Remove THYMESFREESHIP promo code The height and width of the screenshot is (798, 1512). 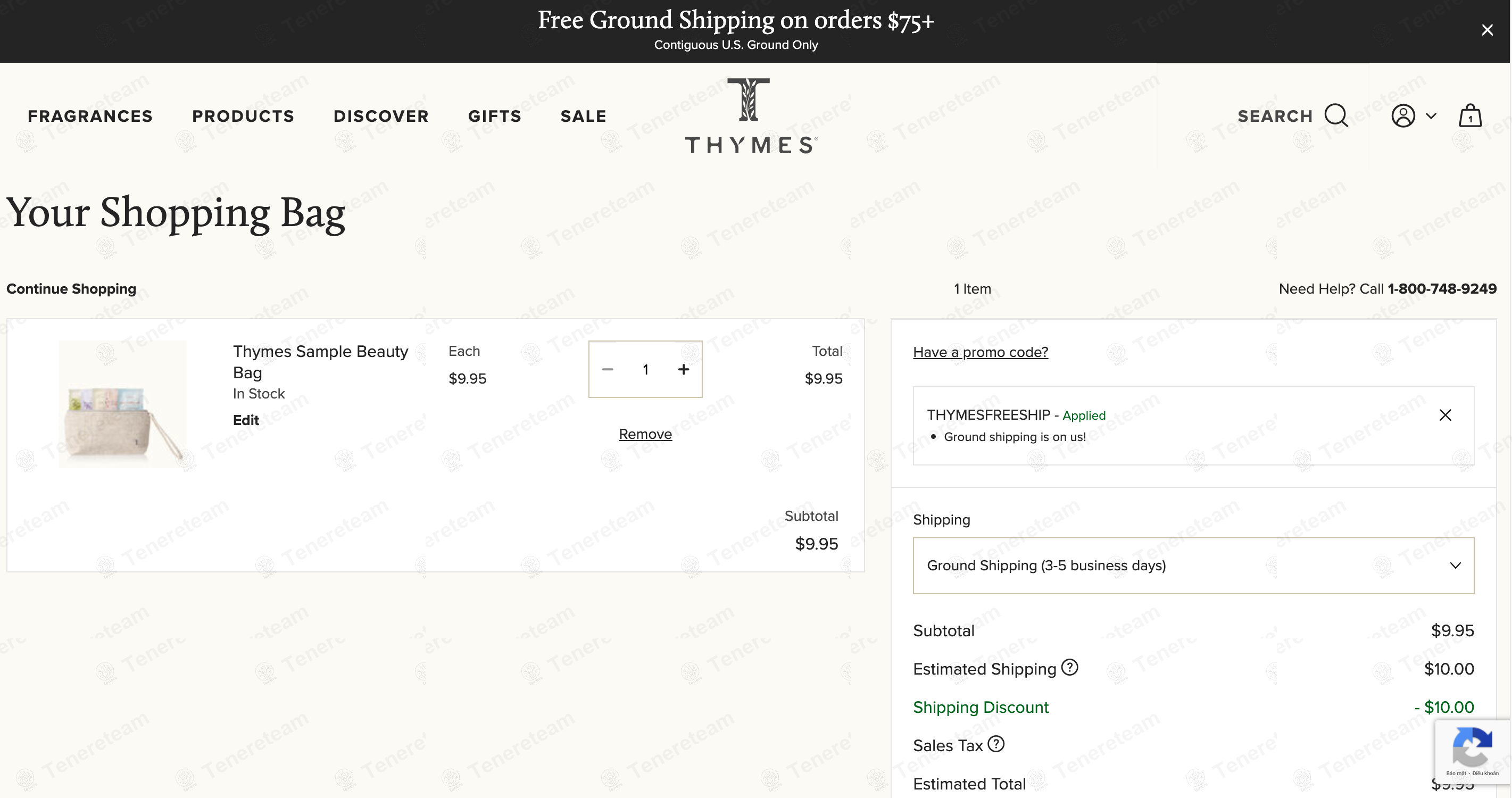pos(1445,415)
